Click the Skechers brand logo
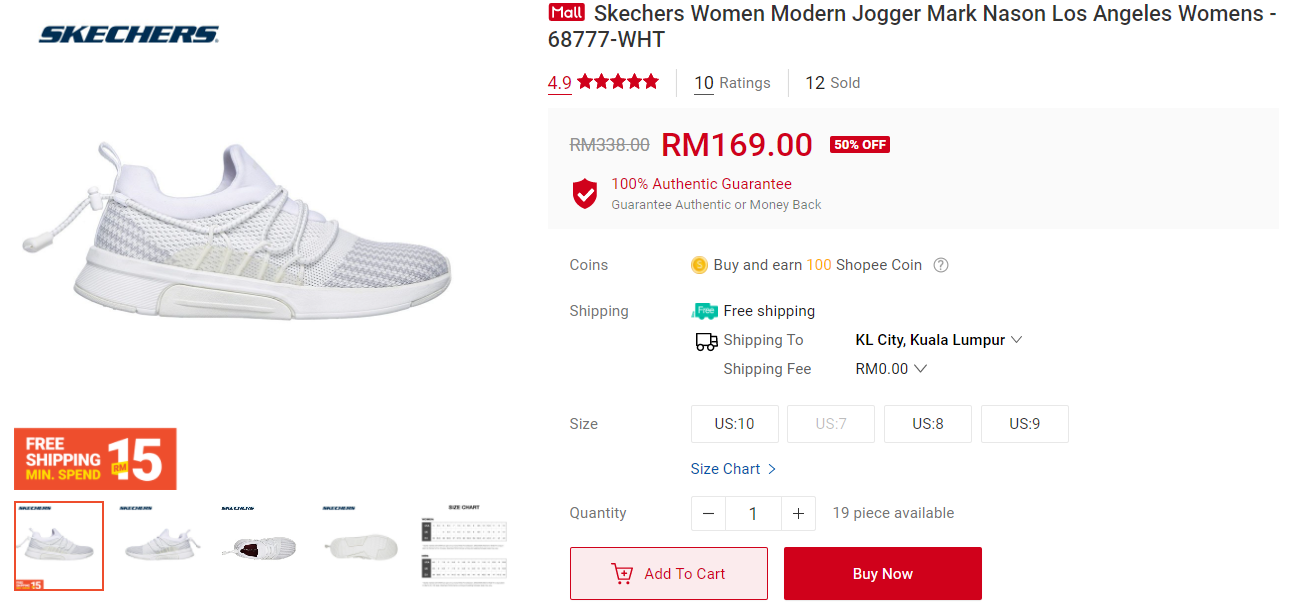 tap(128, 35)
